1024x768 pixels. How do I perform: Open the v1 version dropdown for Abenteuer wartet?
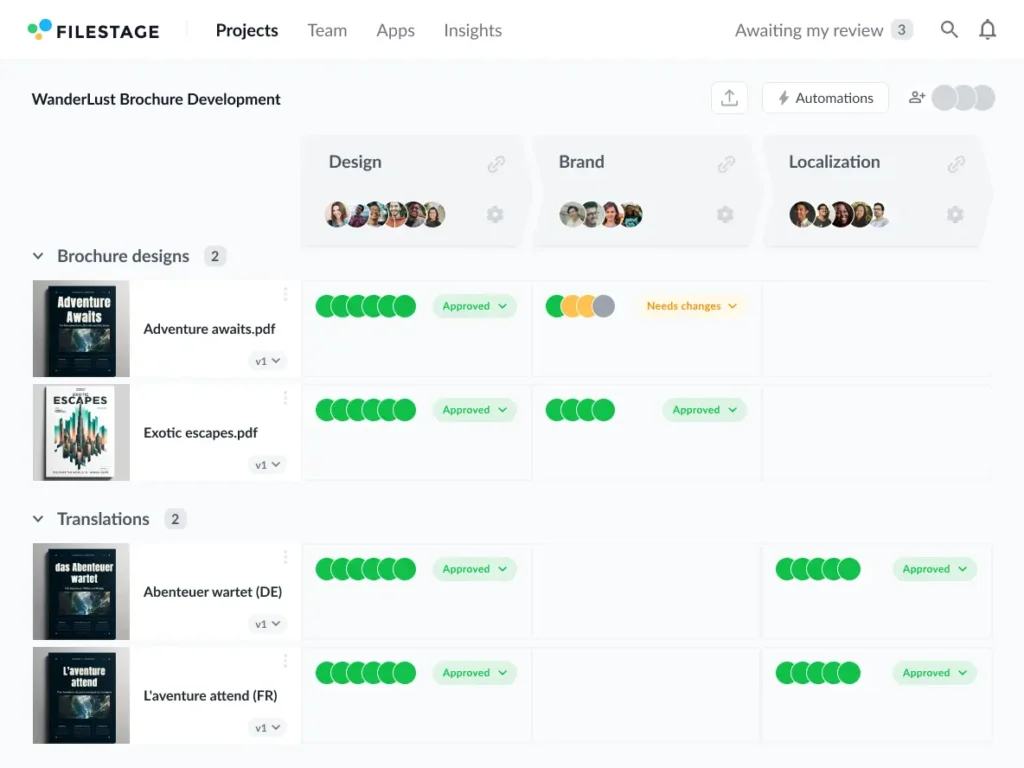(267, 623)
